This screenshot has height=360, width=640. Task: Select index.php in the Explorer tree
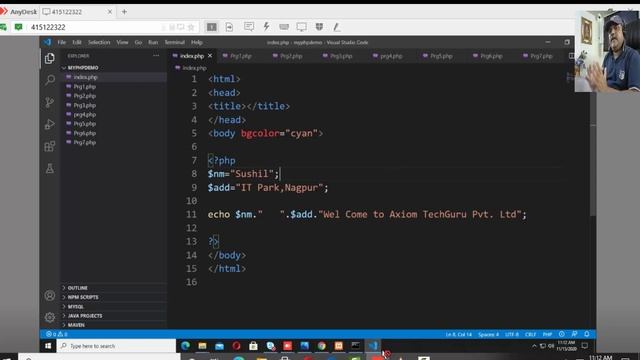[x=114, y=77]
